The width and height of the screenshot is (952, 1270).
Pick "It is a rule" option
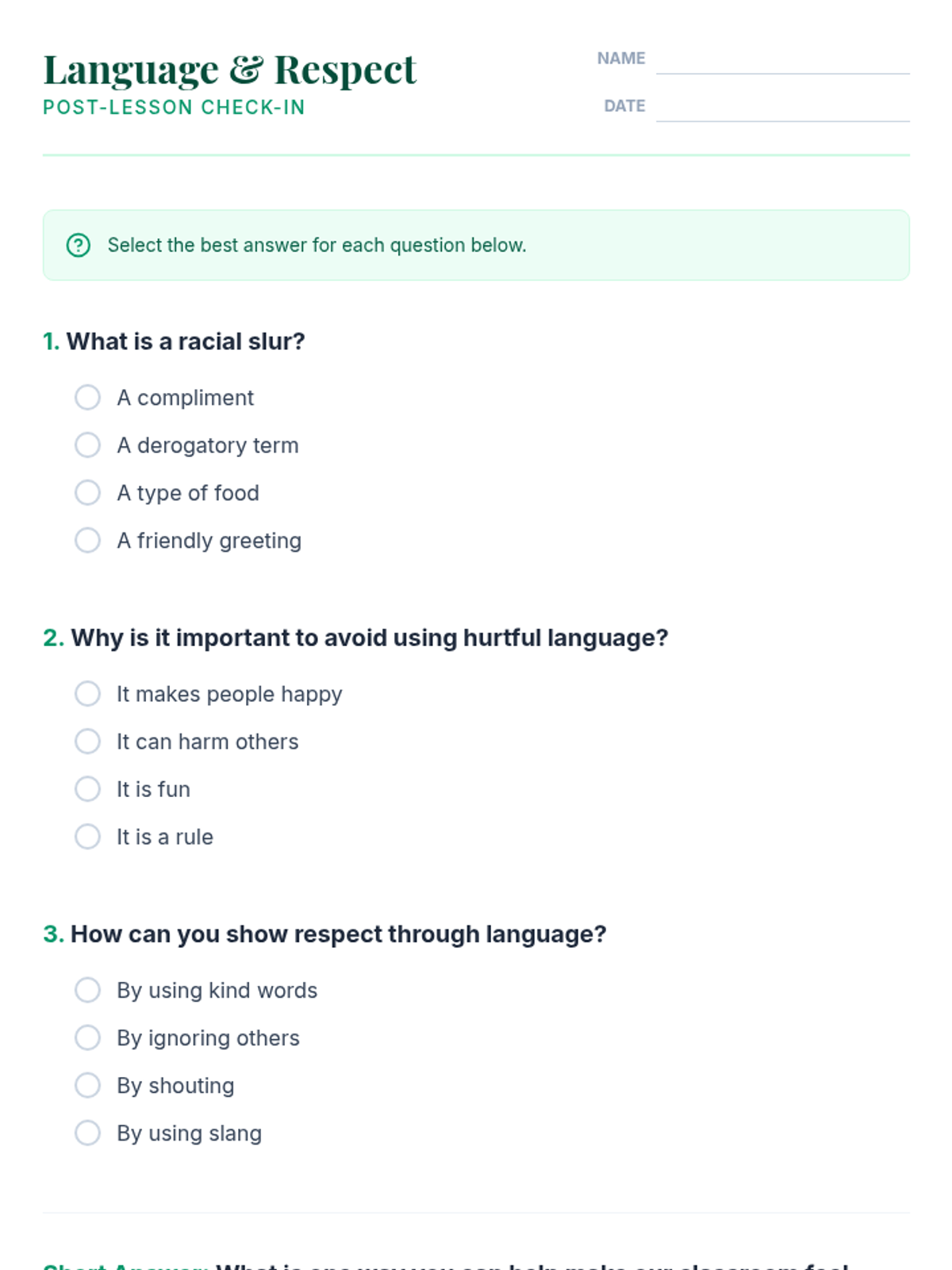[x=87, y=837]
